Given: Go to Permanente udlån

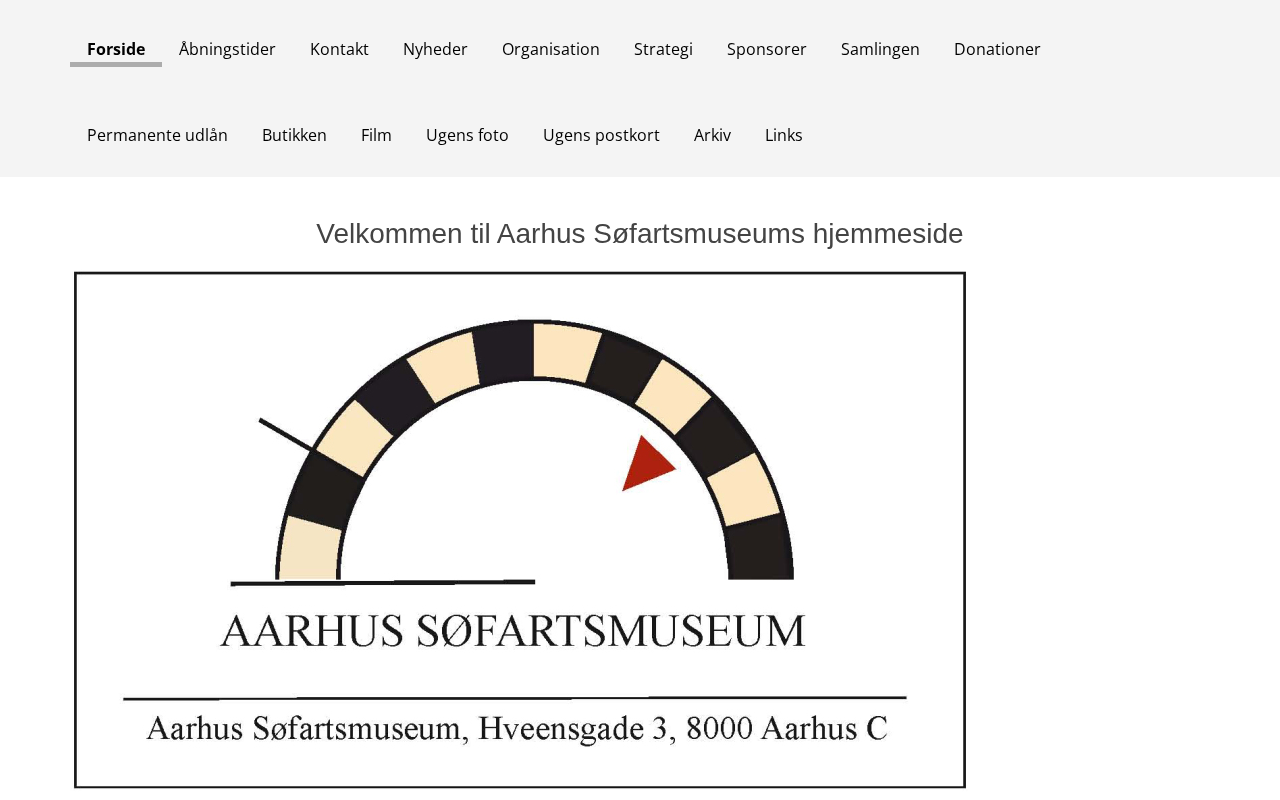Looking at the screenshot, I should tap(157, 135).
